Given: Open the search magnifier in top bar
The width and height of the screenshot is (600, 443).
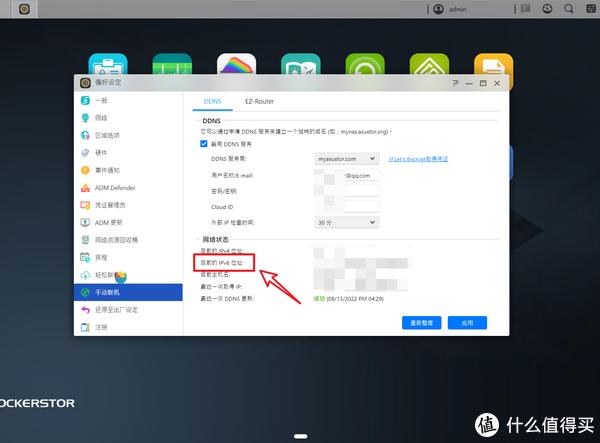Looking at the screenshot, I should click(569, 9).
